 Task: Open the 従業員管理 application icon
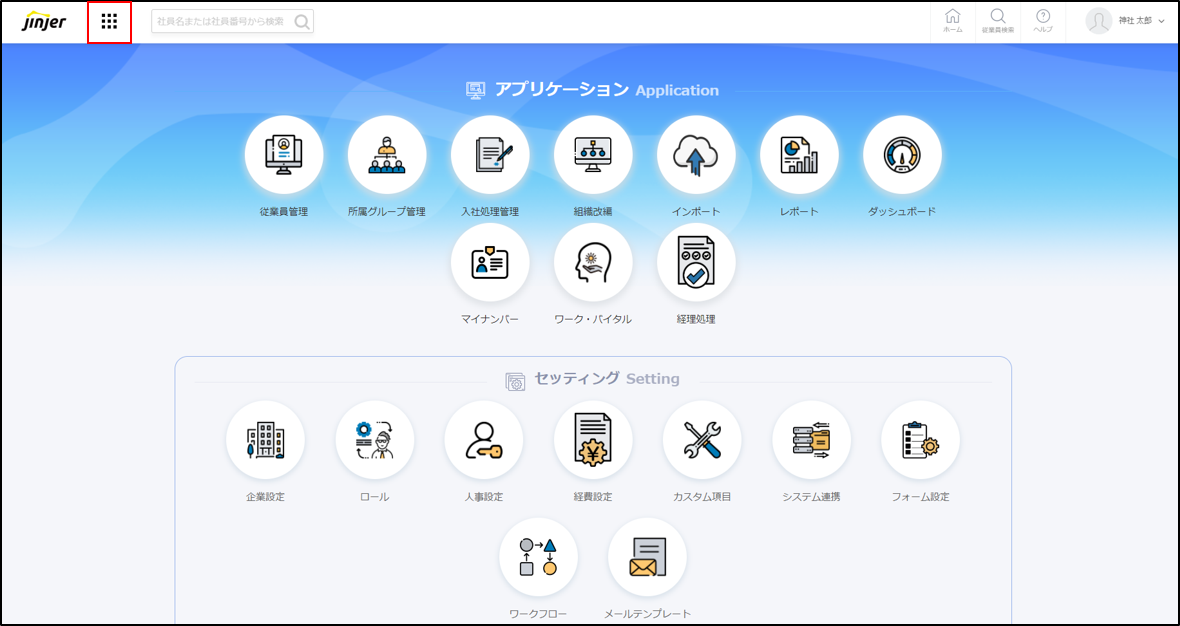pyautogui.click(x=284, y=154)
